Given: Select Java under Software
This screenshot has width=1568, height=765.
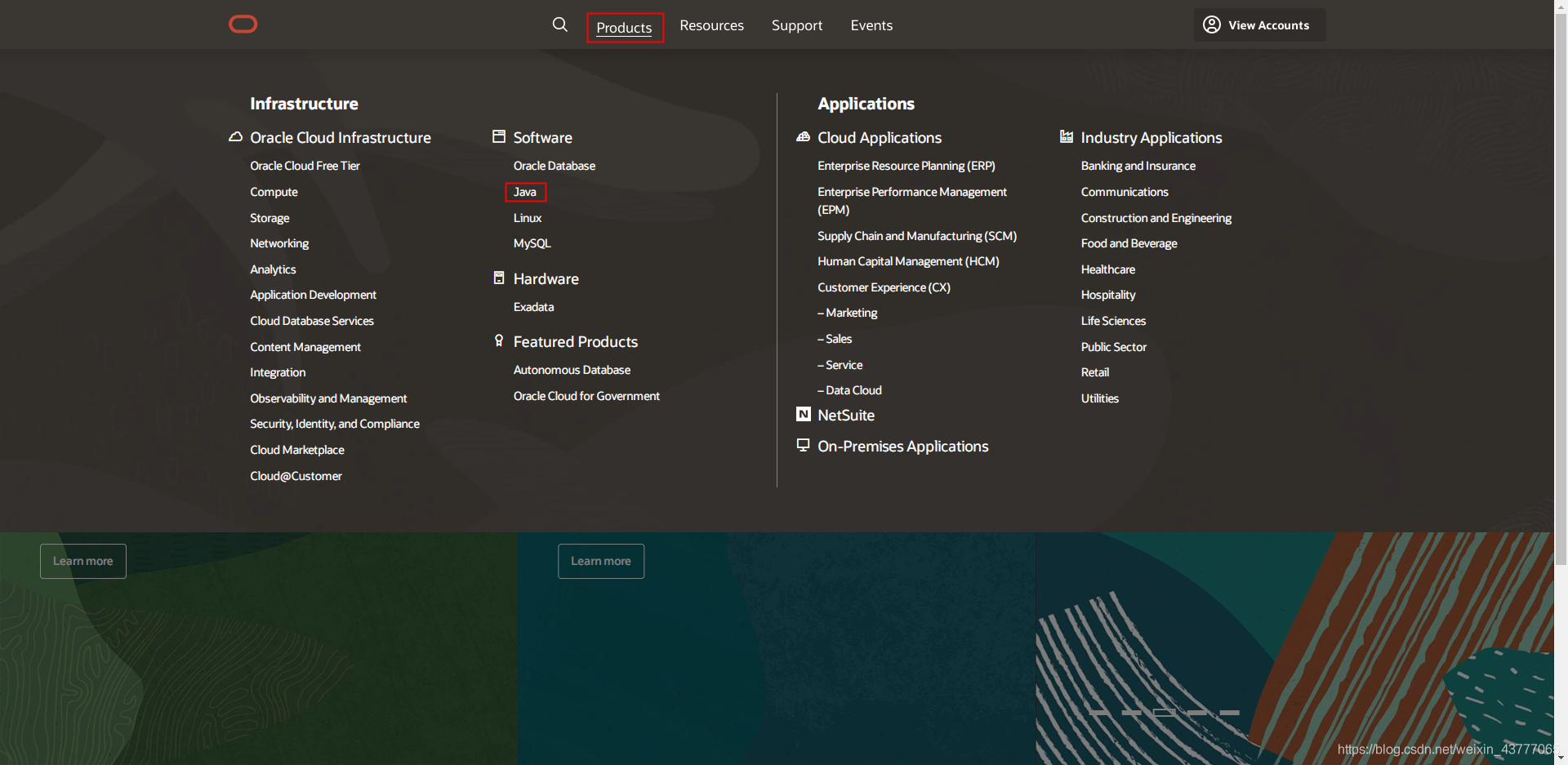Looking at the screenshot, I should (525, 192).
